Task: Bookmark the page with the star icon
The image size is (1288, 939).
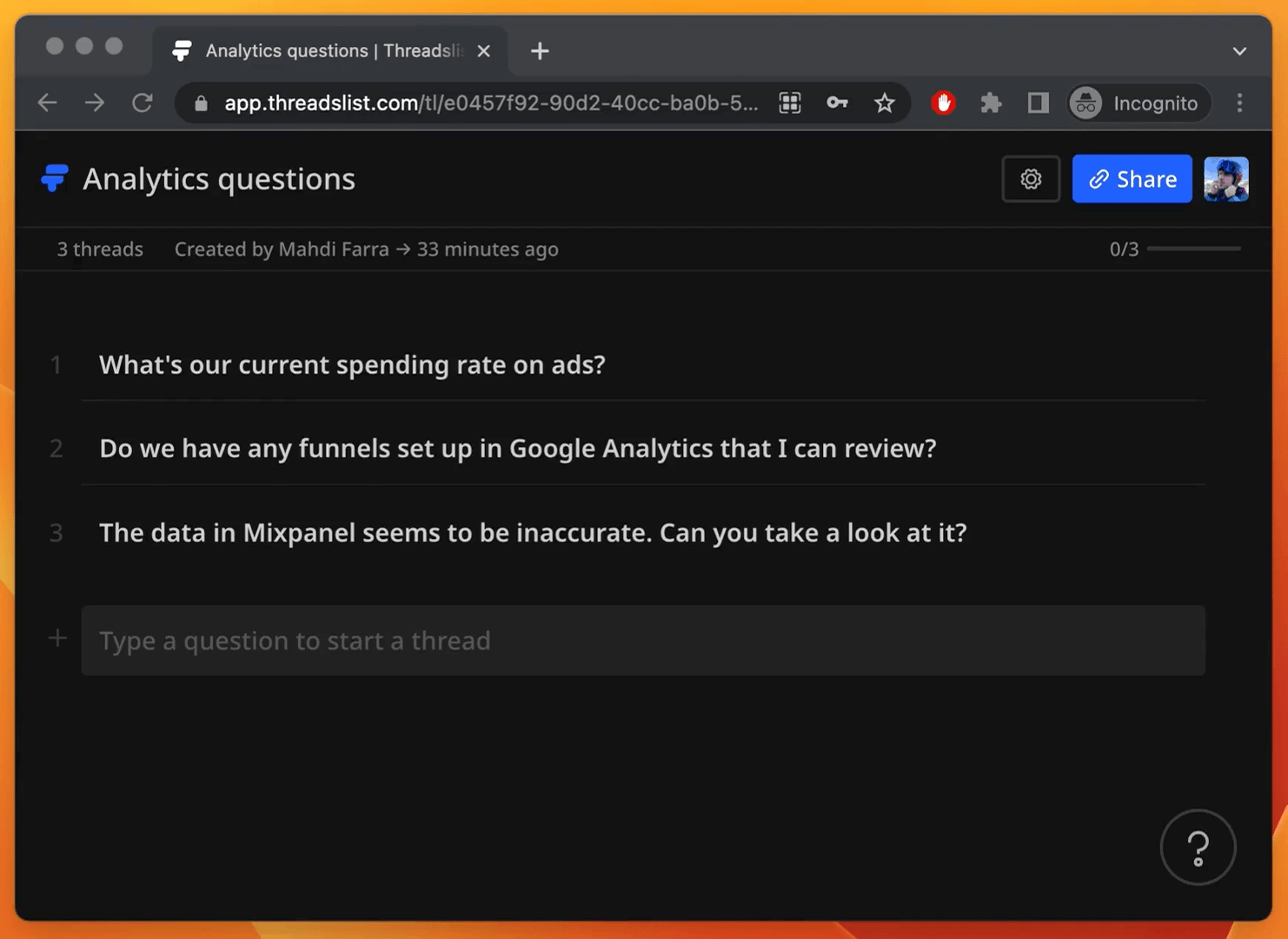Action: point(885,103)
